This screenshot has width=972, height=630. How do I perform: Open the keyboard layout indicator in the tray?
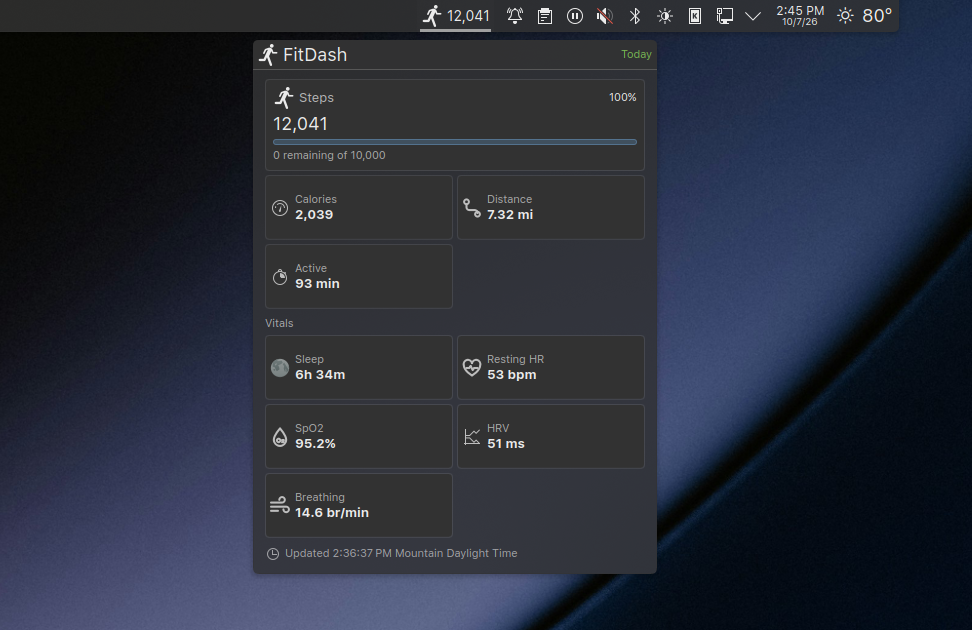click(x=695, y=16)
